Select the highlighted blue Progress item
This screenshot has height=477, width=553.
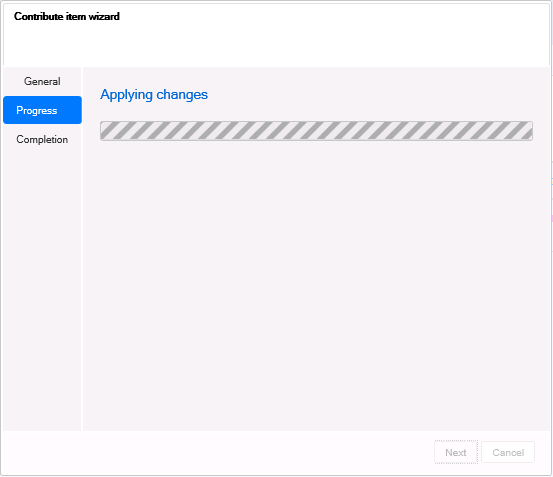click(42, 110)
